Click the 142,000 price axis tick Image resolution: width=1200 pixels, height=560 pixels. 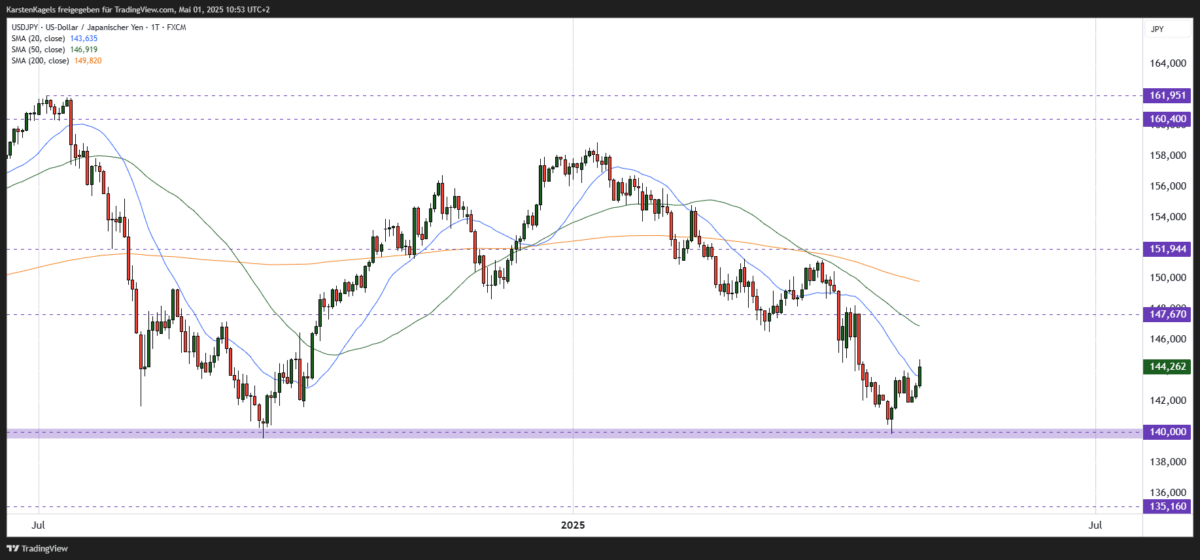[x=1167, y=401]
